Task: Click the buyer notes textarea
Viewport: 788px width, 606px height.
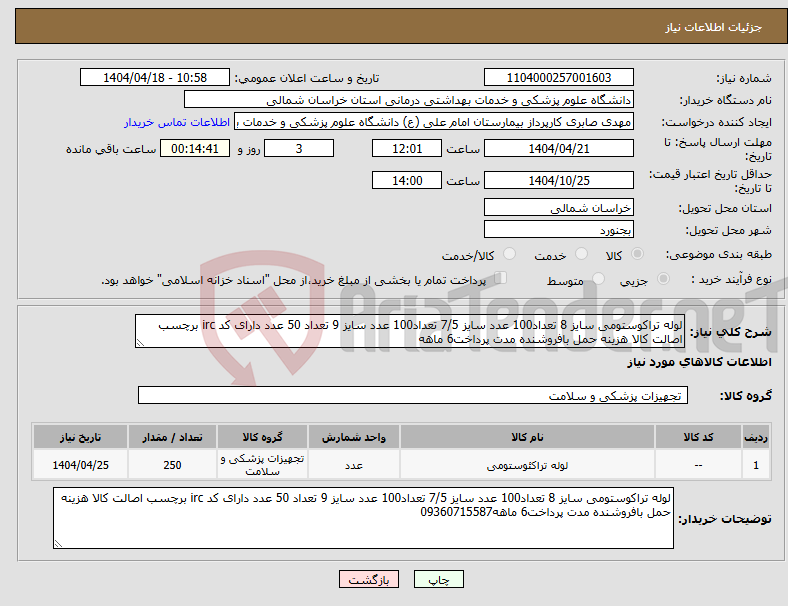Action: (x=363, y=518)
